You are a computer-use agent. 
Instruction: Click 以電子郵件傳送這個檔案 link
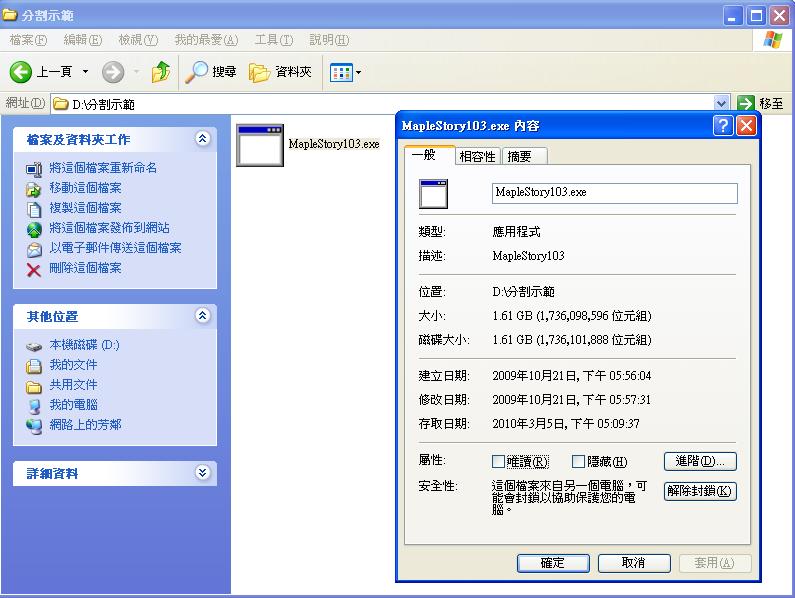coord(115,248)
